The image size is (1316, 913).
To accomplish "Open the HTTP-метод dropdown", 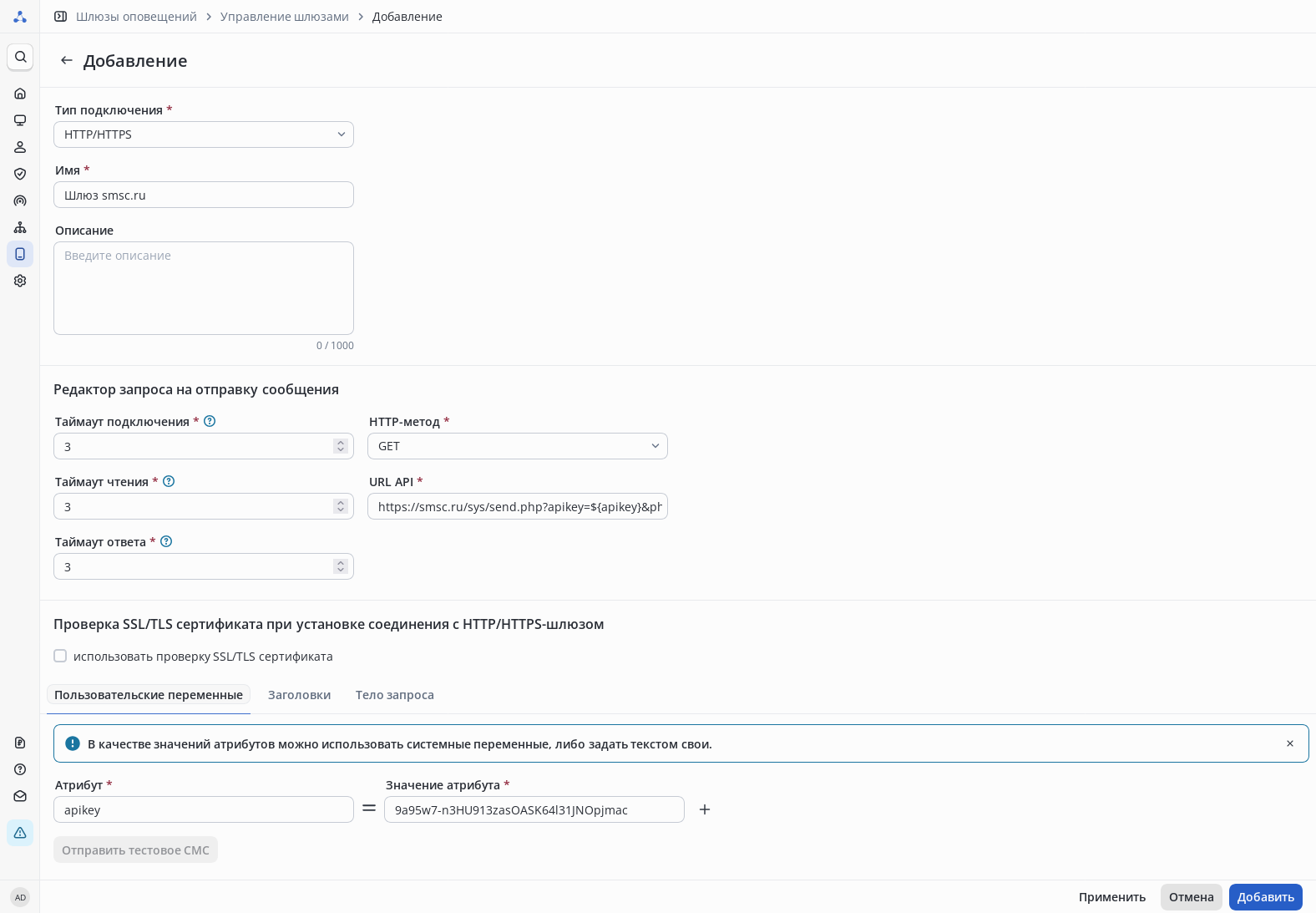I will click(x=518, y=446).
